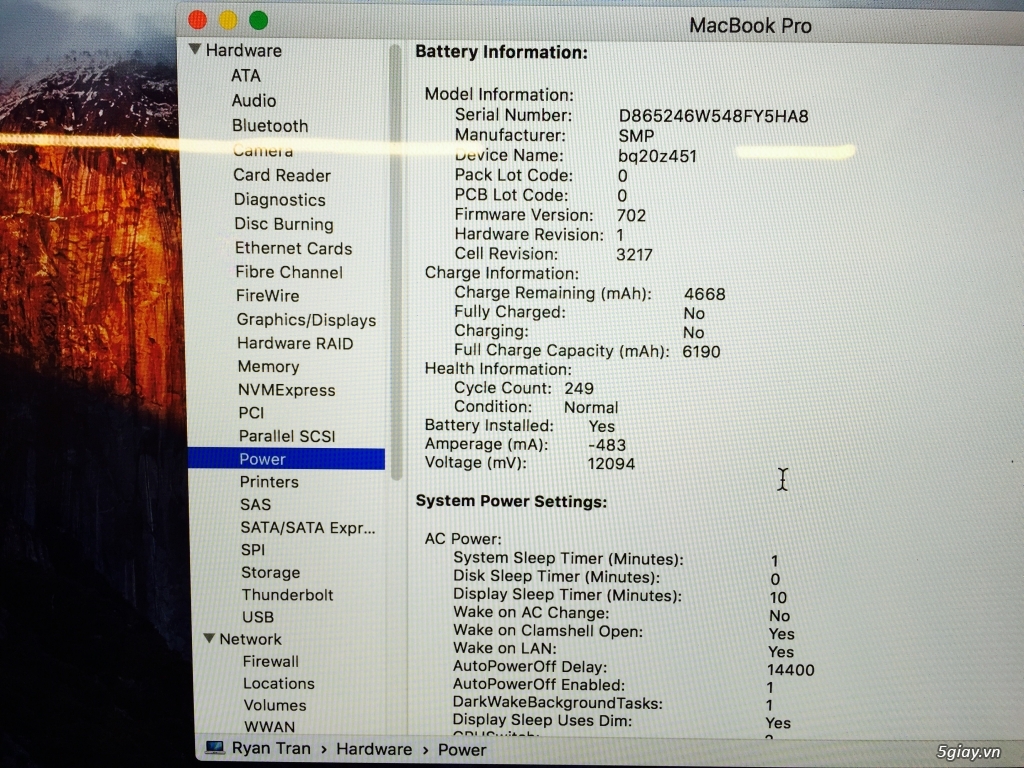Screen dimensions: 1024x768
Task: Select NVMExpress in the sidebar
Action: coord(286,390)
